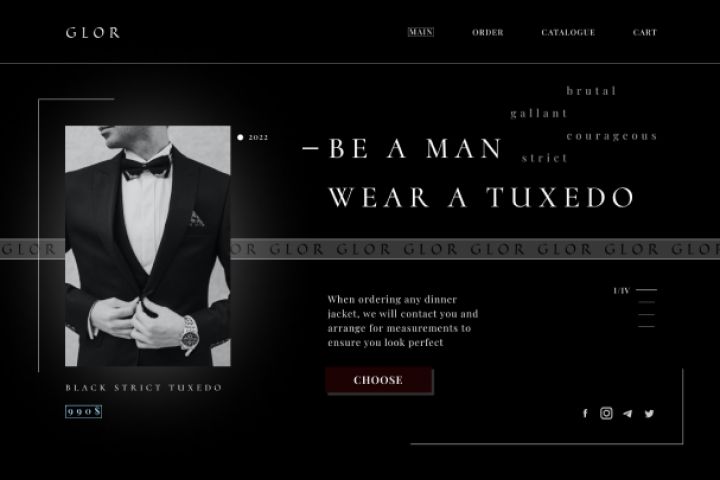Jump to the third slide indicator line
This screenshot has height=480, width=720.
tap(647, 315)
